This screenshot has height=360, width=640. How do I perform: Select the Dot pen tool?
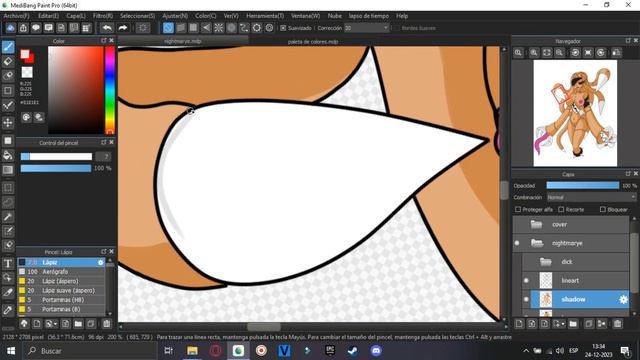(x=8, y=105)
